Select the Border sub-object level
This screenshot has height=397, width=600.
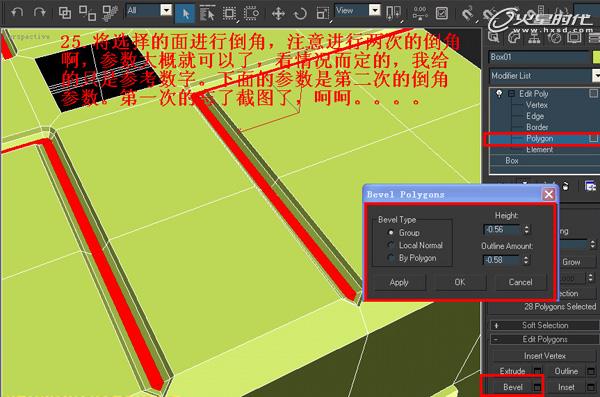537,127
